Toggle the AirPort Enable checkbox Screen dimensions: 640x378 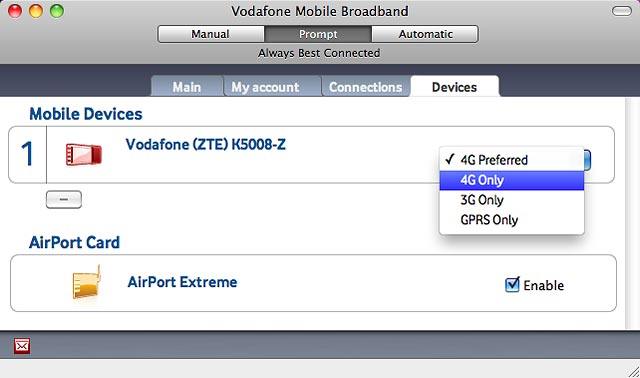pyautogui.click(x=512, y=285)
